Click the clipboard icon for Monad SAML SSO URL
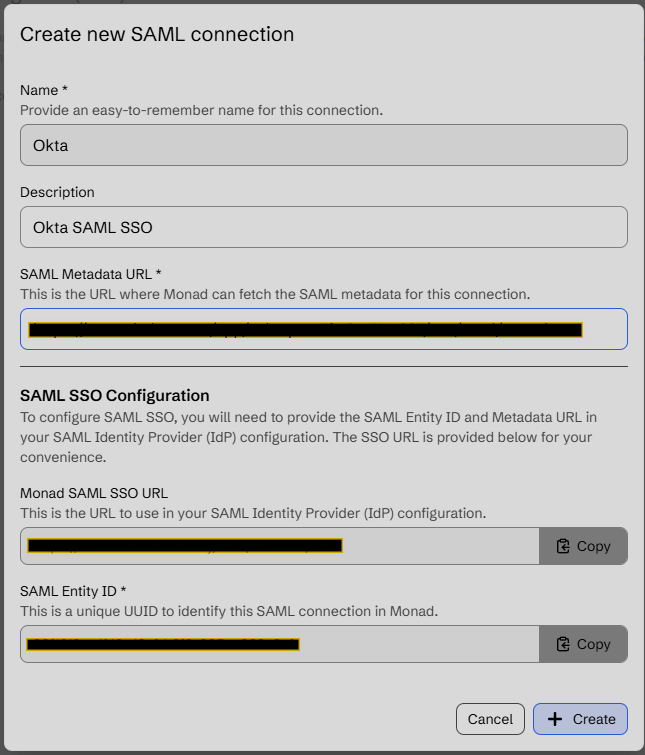This screenshot has height=755, width=645. tap(564, 546)
